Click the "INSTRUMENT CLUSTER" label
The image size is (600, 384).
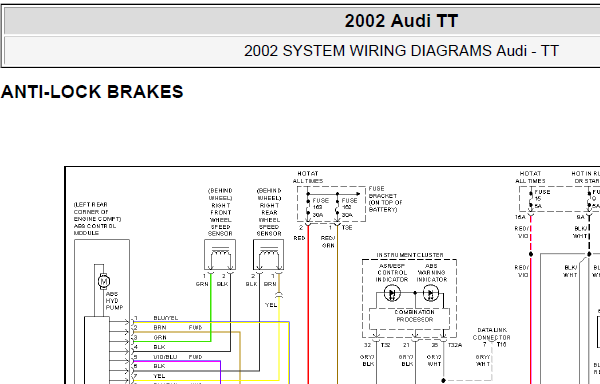point(410,255)
